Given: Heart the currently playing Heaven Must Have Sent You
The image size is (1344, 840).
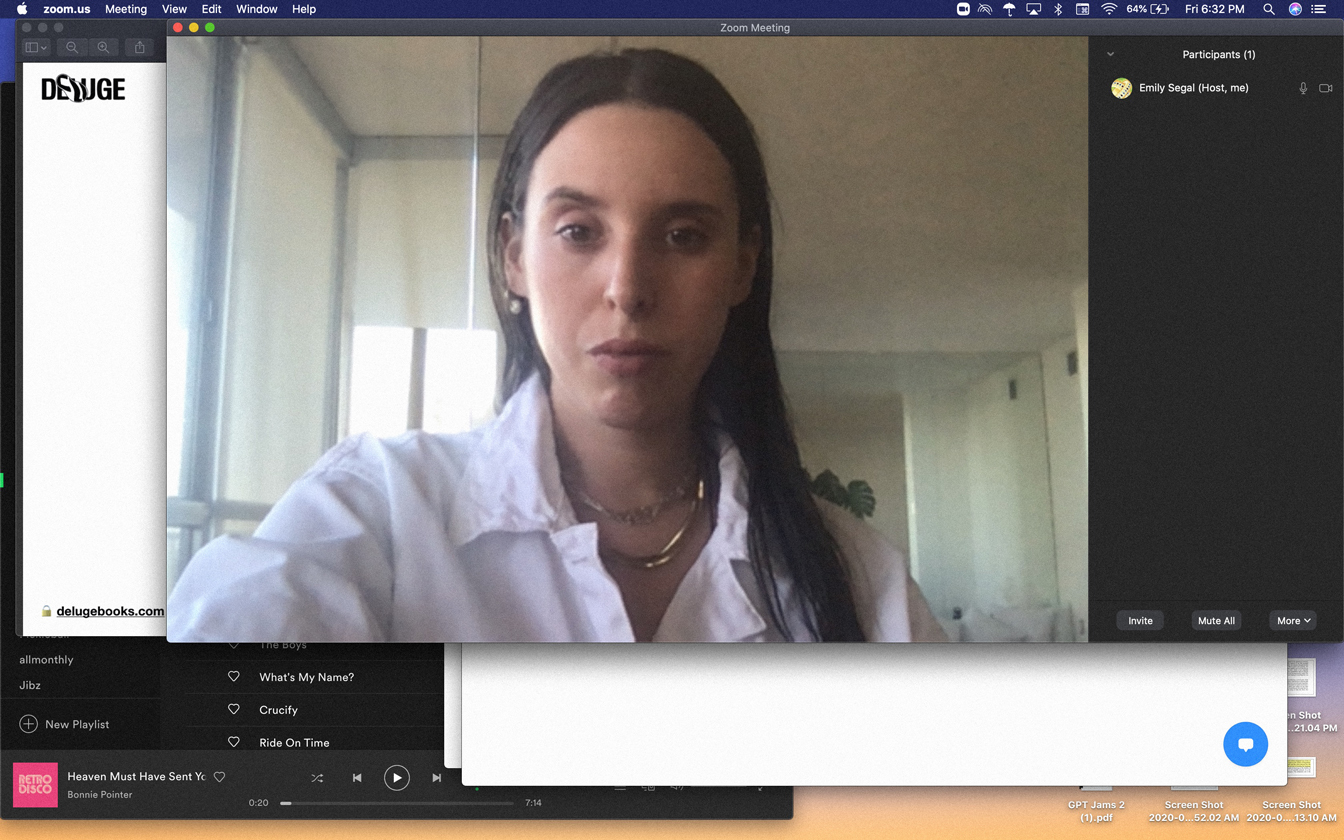Looking at the screenshot, I should (220, 776).
